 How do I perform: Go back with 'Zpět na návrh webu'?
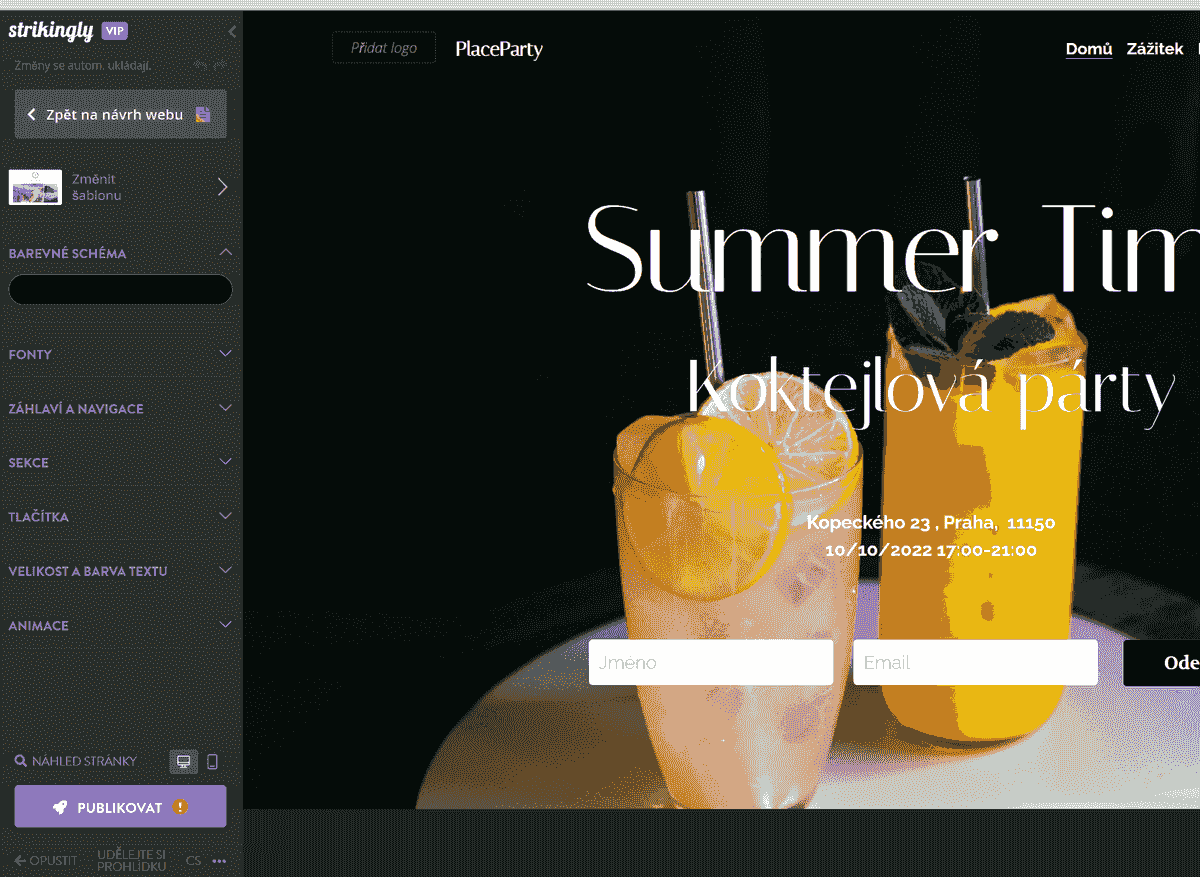(120, 114)
